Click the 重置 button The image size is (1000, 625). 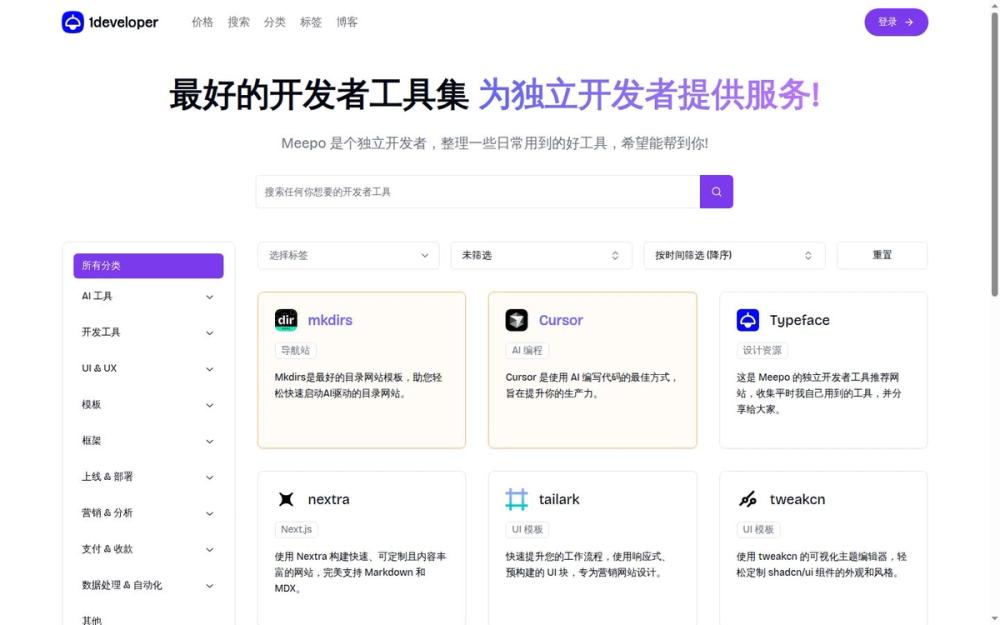click(882, 255)
